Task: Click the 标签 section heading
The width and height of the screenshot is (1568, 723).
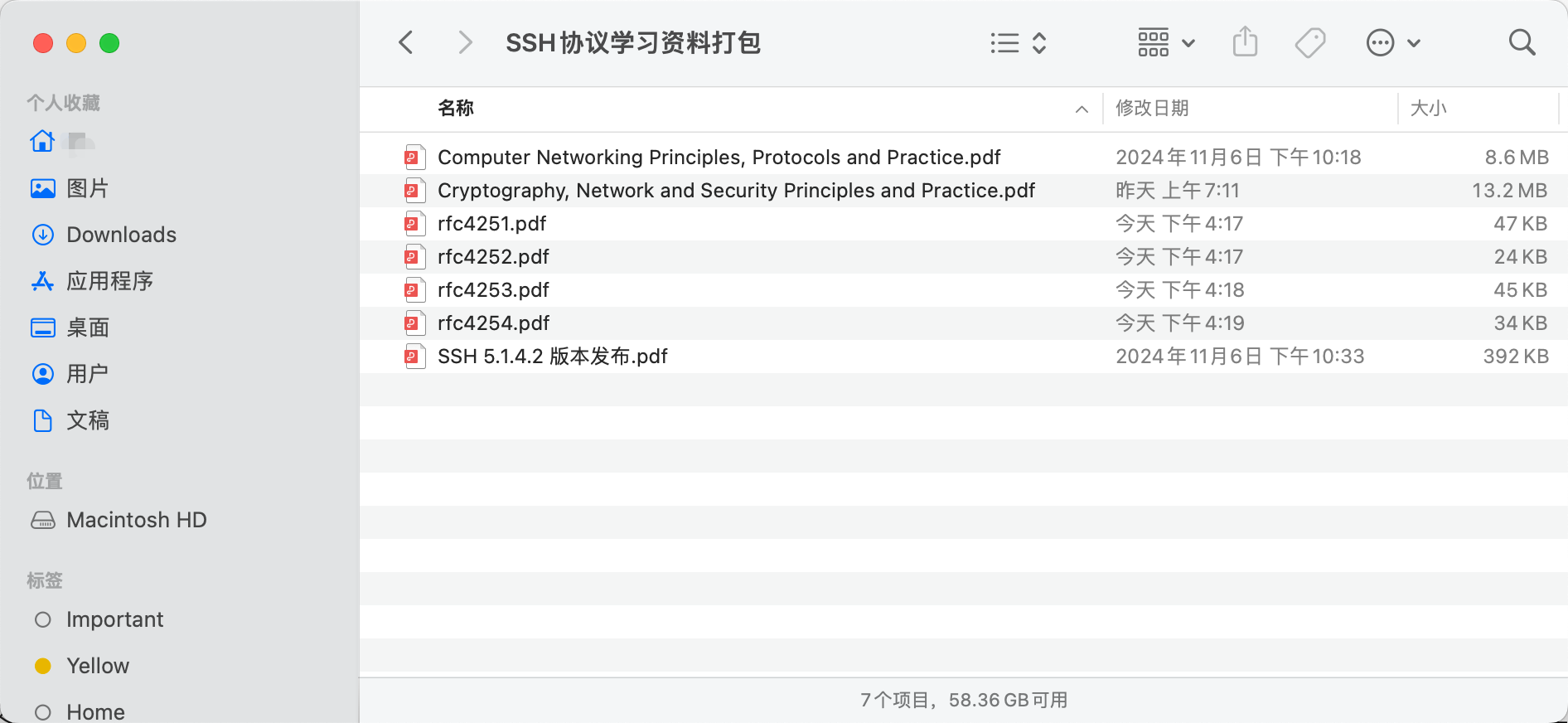Action: tap(45, 580)
